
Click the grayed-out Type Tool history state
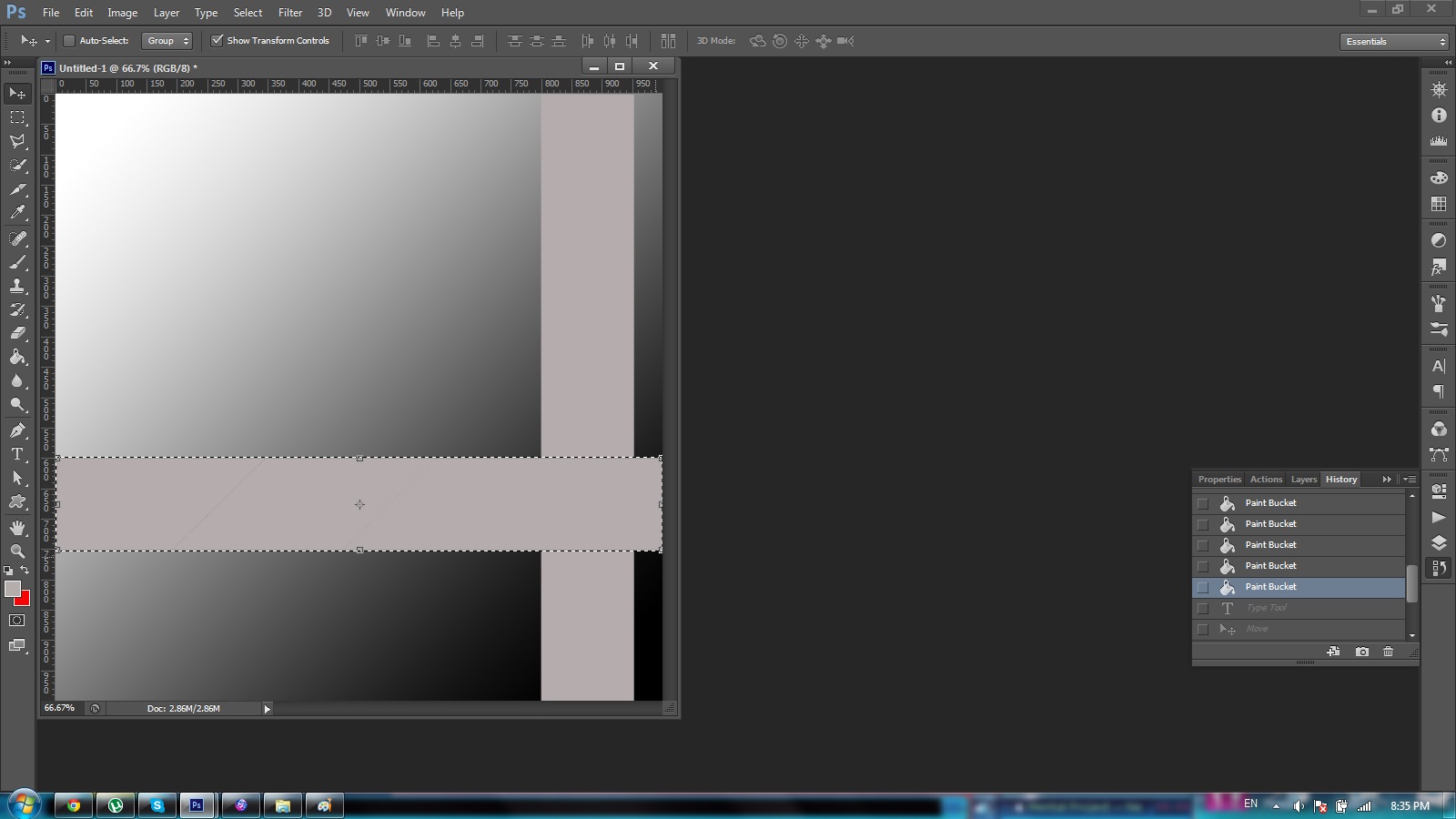[1266, 608]
